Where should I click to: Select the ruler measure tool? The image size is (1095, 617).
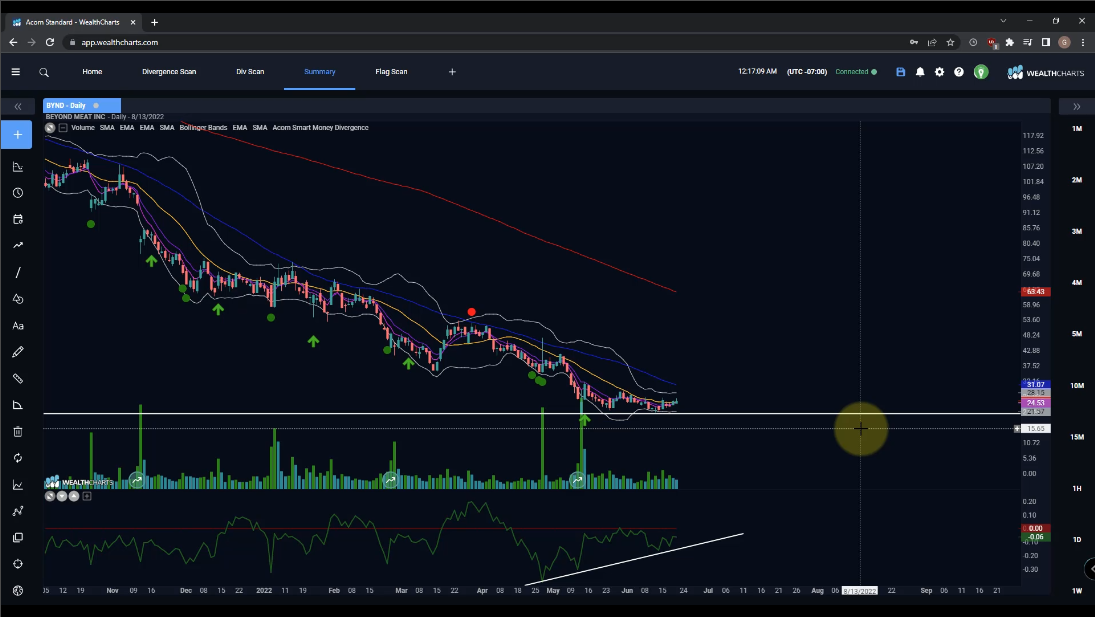[x=17, y=378]
